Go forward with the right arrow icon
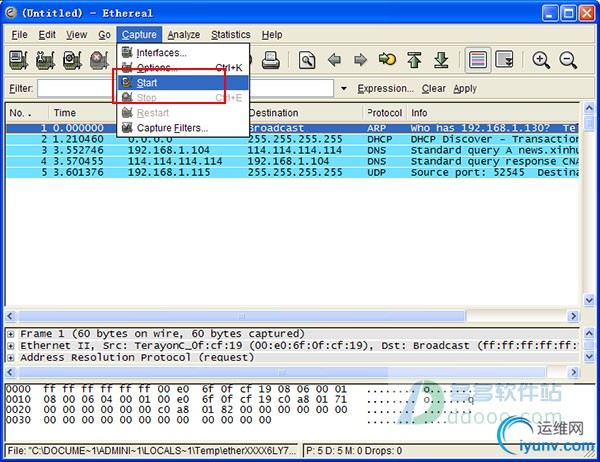 [360, 60]
